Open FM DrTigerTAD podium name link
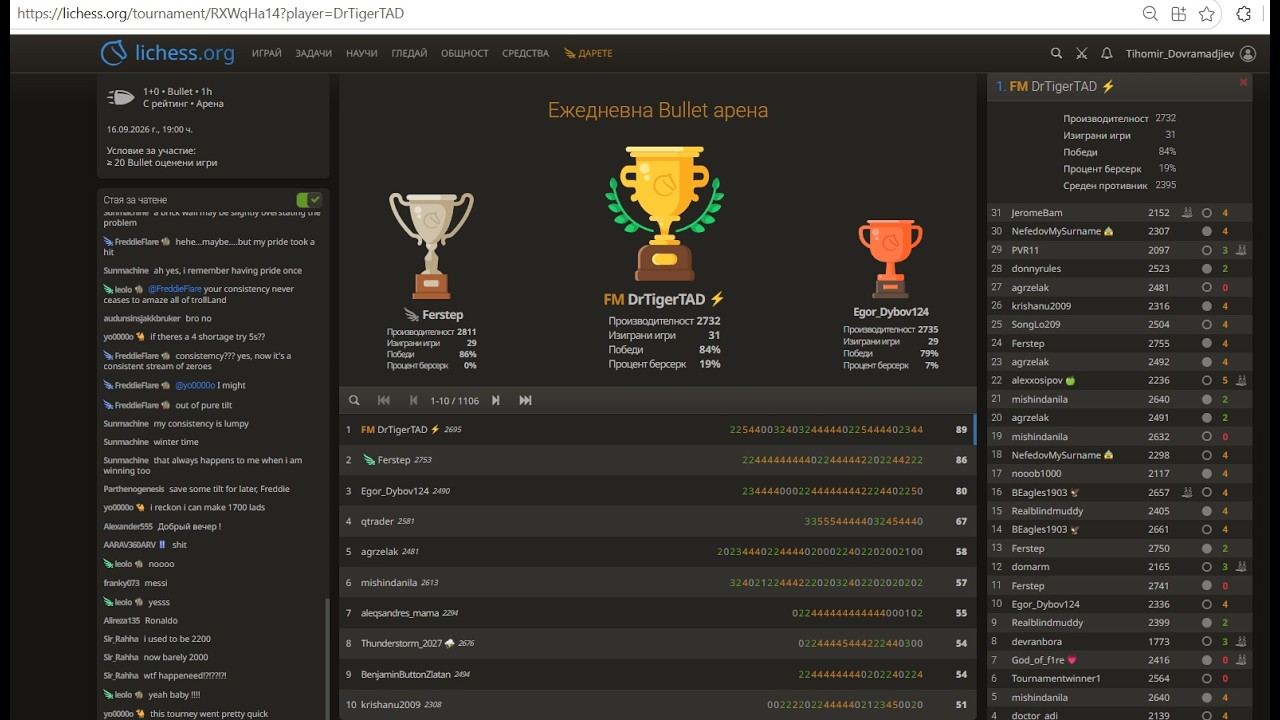 pos(664,299)
